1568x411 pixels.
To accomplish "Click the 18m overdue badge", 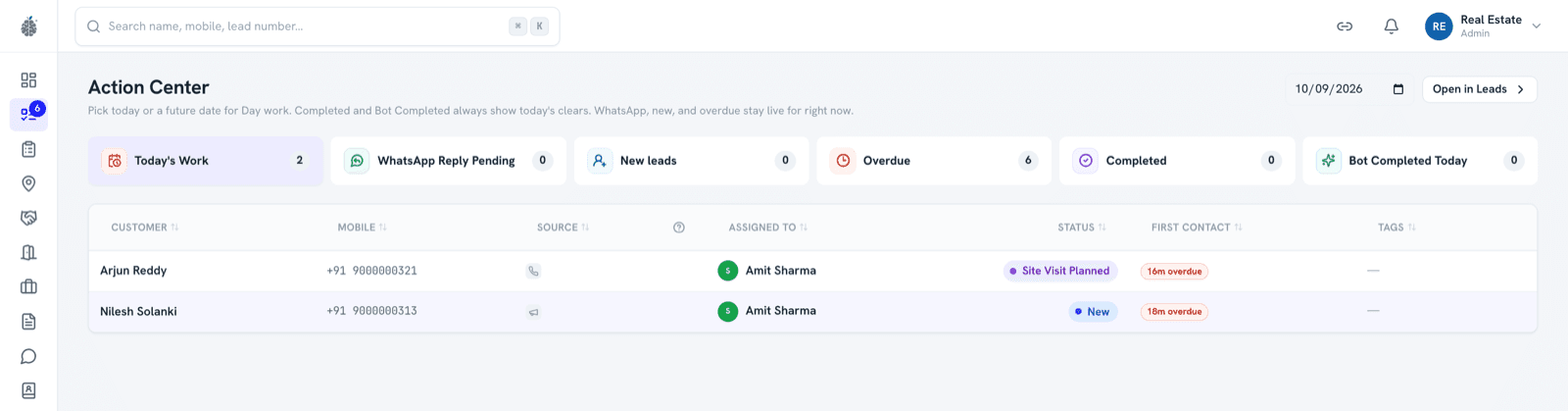I will 1174,312.
